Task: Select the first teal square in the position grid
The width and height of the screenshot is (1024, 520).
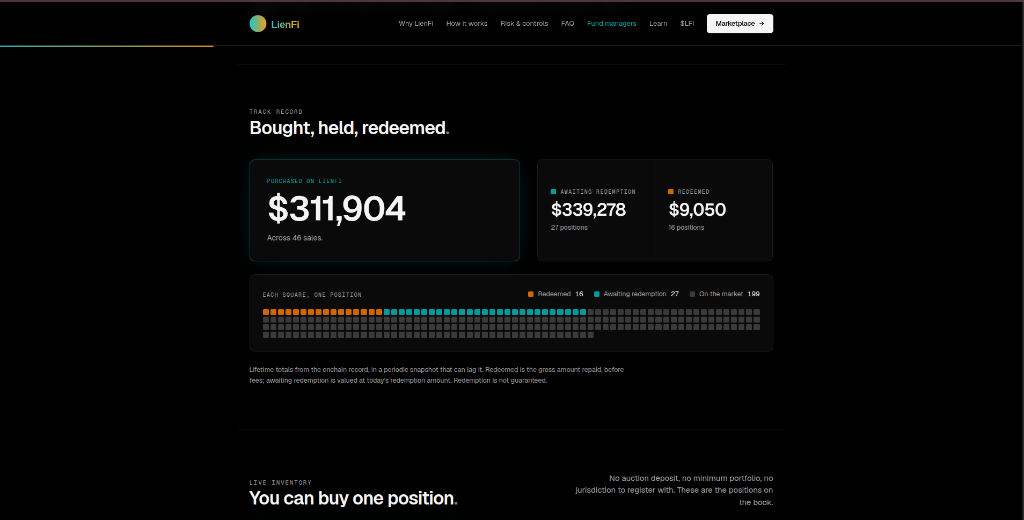Action: coord(387,312)
